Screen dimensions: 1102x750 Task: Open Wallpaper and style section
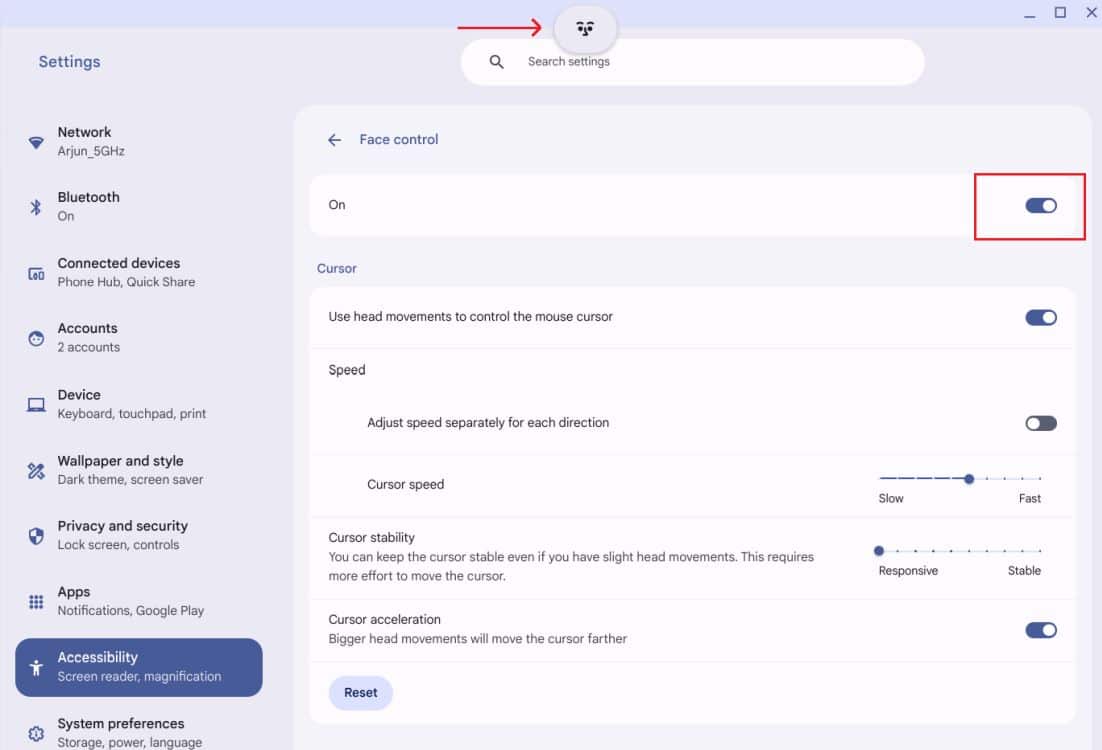click(x=130, y=470)
